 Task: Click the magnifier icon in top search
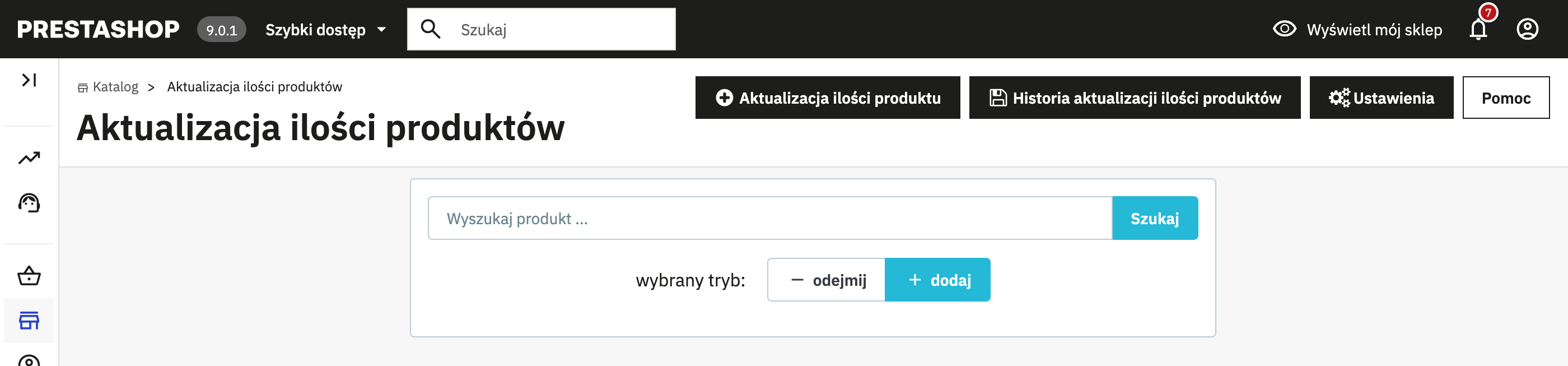point(430,29)
